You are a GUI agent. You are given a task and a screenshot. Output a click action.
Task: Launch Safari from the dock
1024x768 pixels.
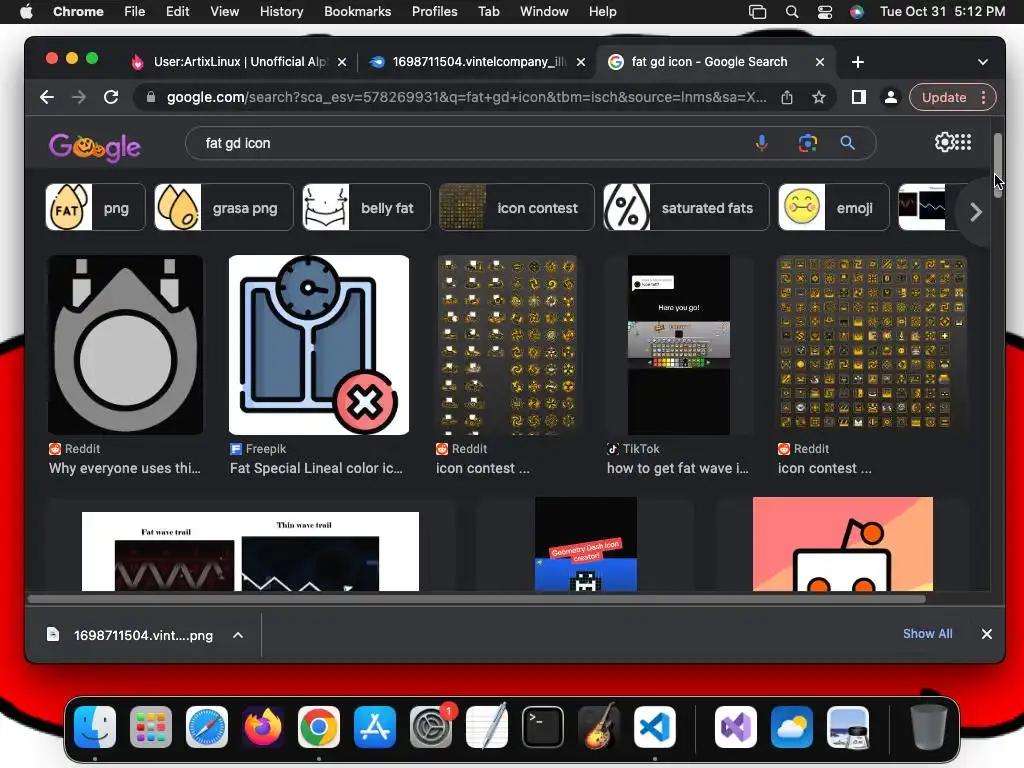(206, 727)
